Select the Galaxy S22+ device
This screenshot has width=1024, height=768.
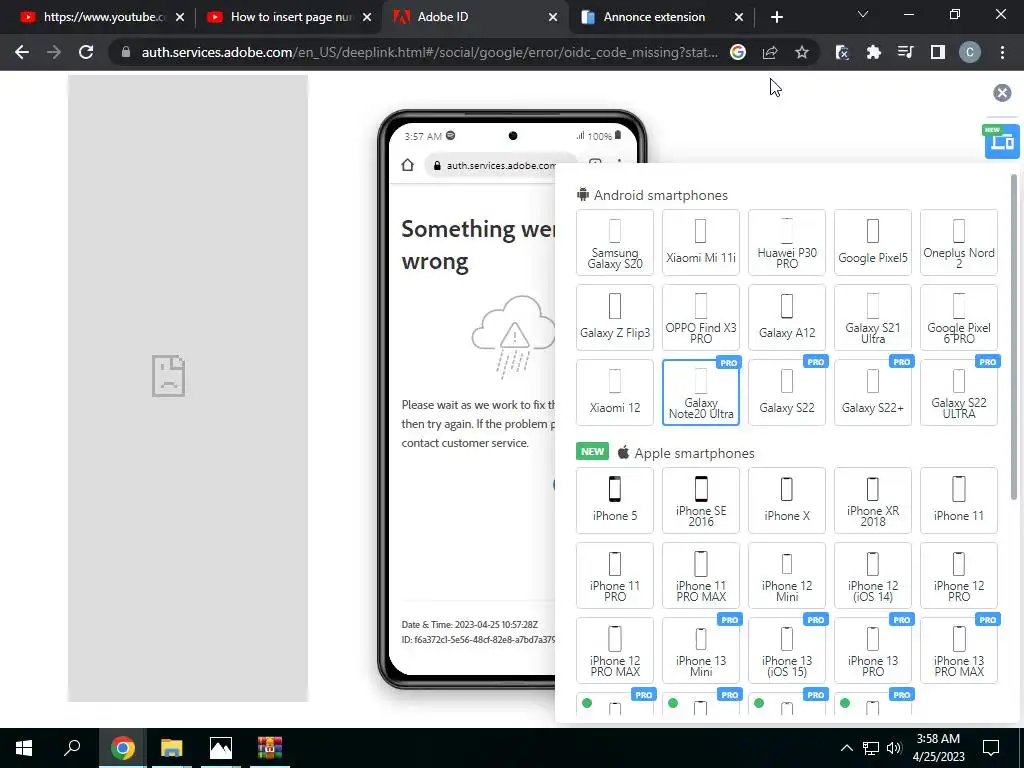coord(872,392)
